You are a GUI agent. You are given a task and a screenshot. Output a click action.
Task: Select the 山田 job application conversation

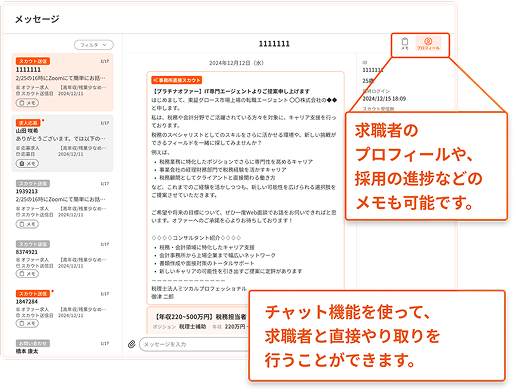coord(62,143)
